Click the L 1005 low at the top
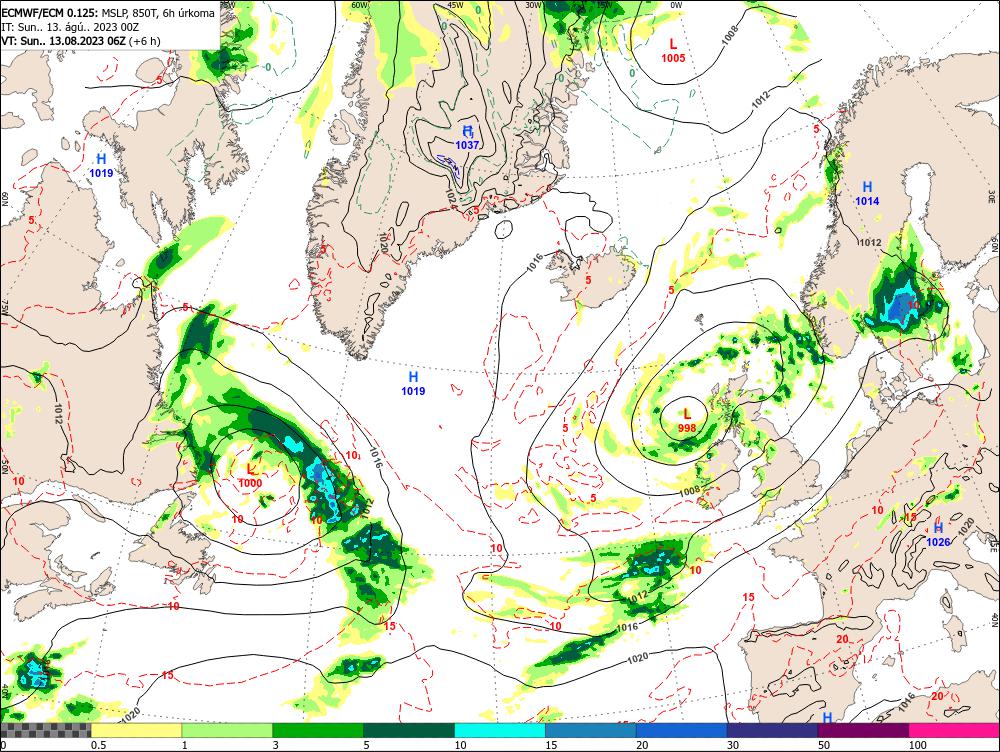 pos(673,50)
